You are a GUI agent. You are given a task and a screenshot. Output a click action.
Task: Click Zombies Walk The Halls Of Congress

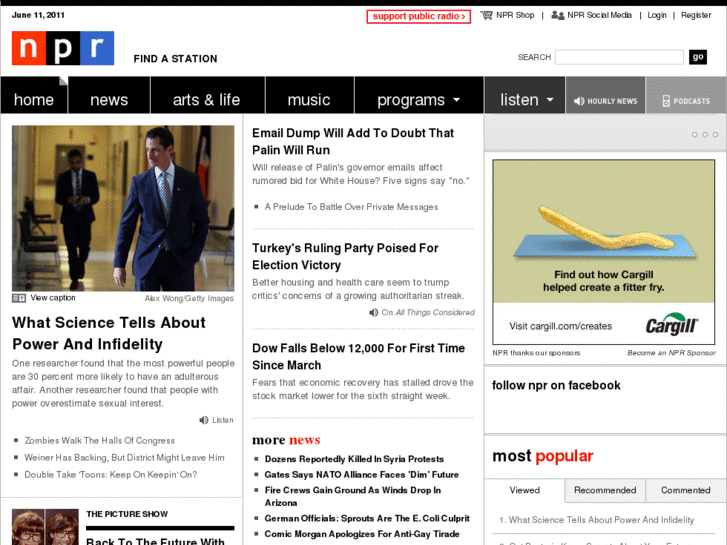click(x=99, y=441)
